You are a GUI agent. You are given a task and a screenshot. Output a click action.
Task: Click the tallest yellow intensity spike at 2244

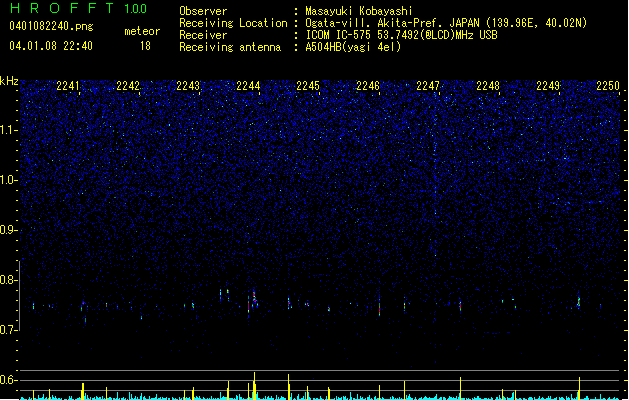[x=254, y=386]
